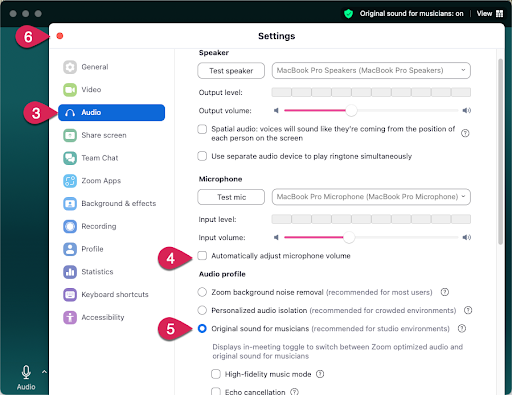The width and height of the screenshot is (512, 395).
Task: Click the General gear icon in sidebar
Action: tap(70, 67)
